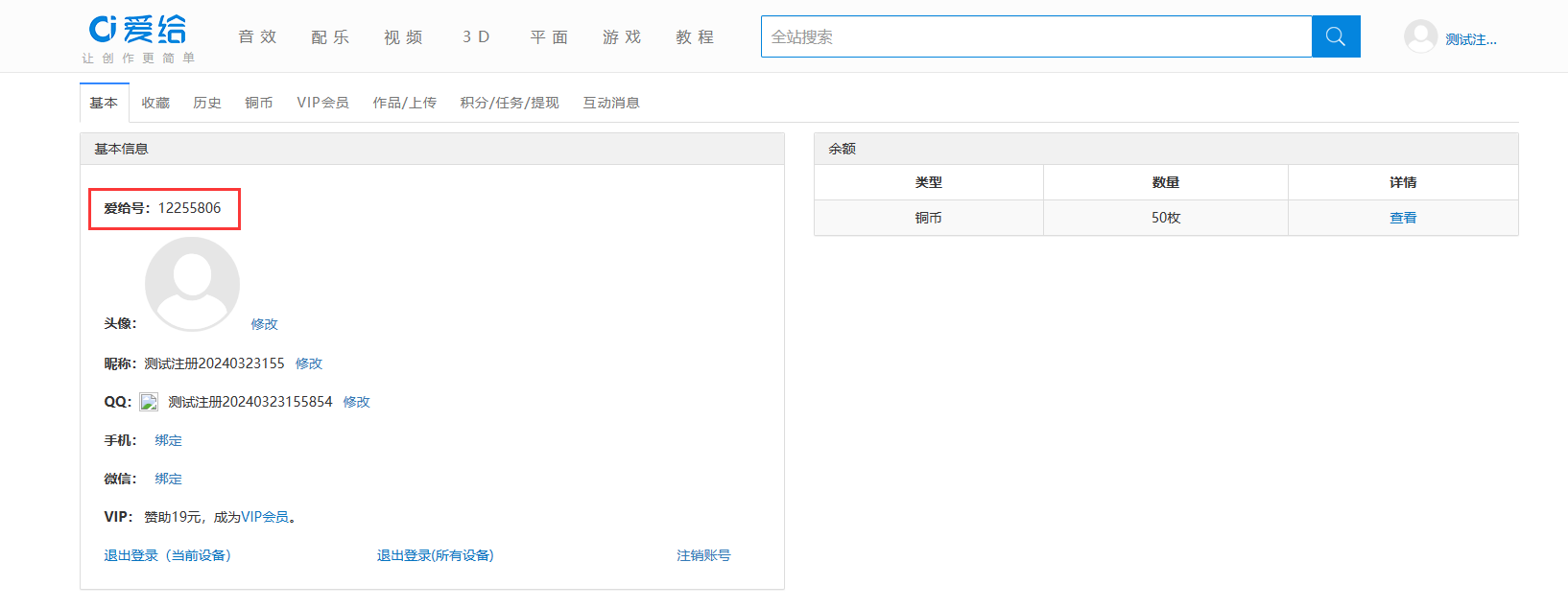Open the 视频 navigation menu
1568x609 pixels.
(x=403, y=37)
